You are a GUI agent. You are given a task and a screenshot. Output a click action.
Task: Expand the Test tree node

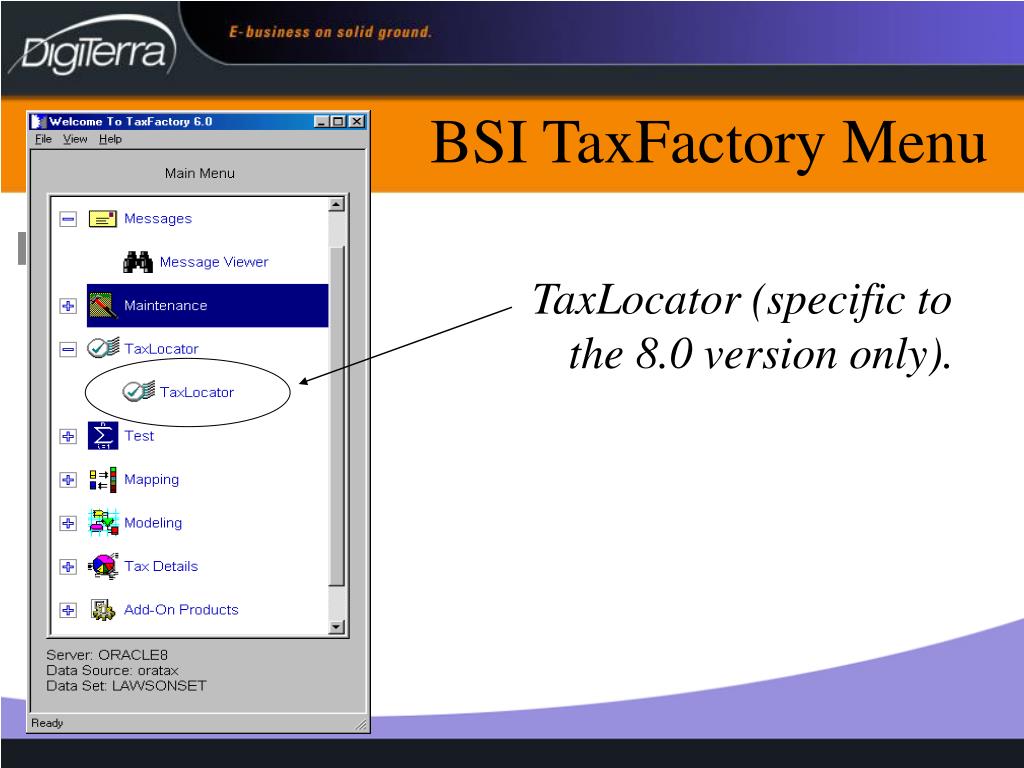[68, 436]
